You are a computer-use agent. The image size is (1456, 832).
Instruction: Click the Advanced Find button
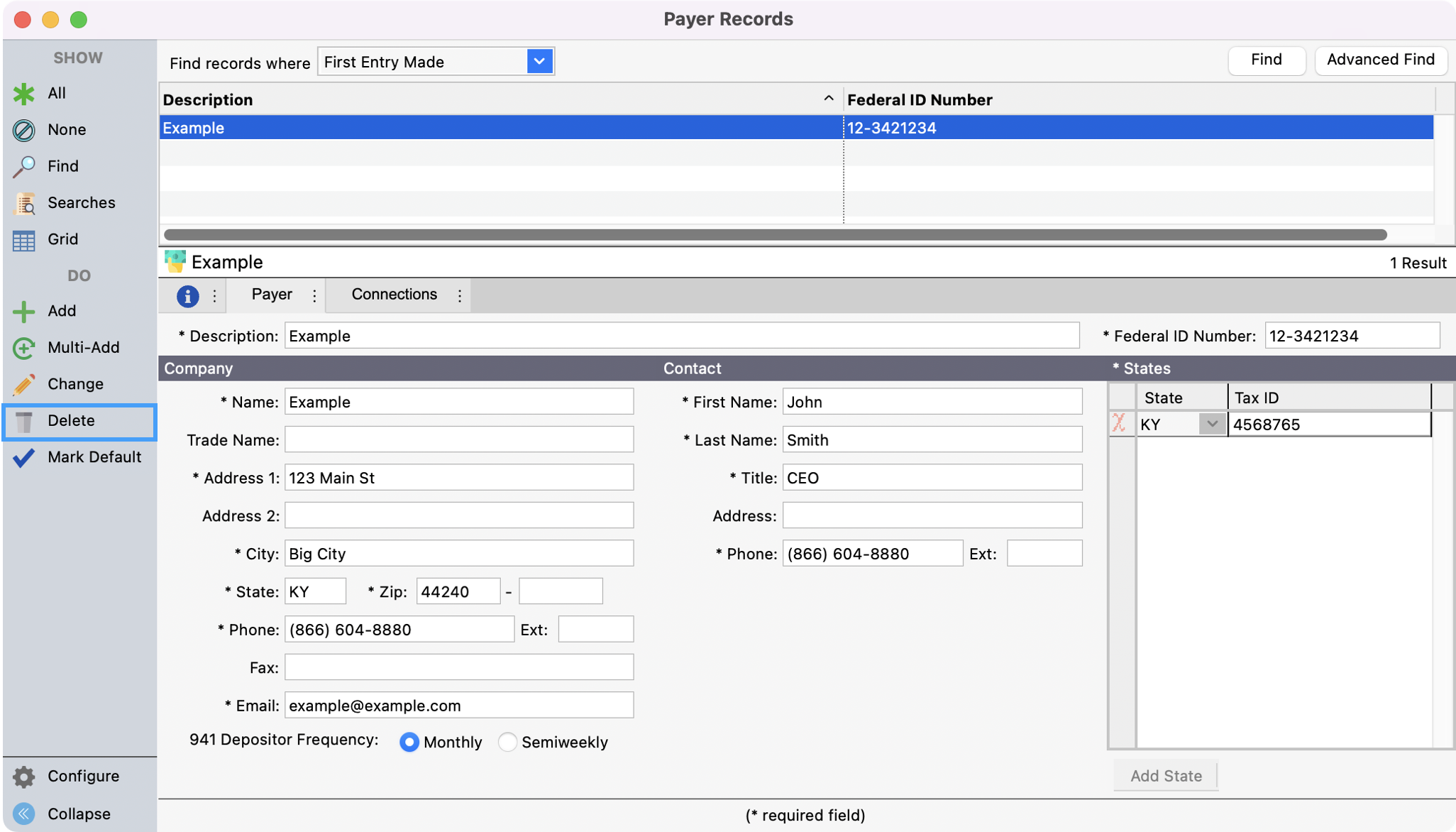[x=1380, y=60]
